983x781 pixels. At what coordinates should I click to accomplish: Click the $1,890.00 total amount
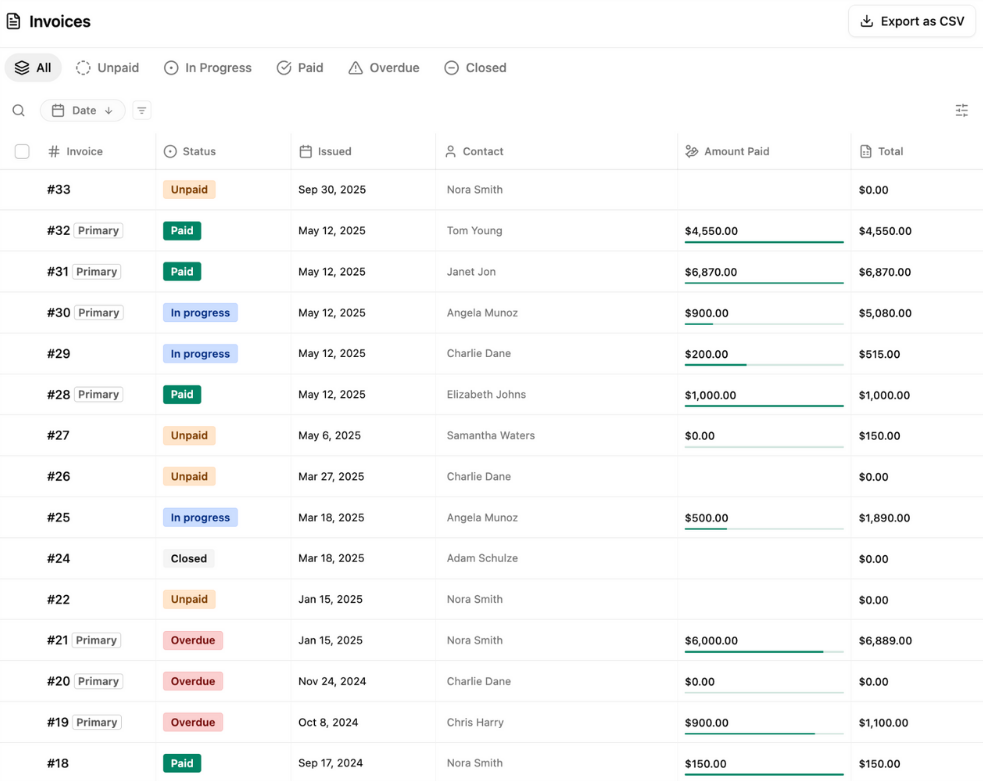click(884, 518)
